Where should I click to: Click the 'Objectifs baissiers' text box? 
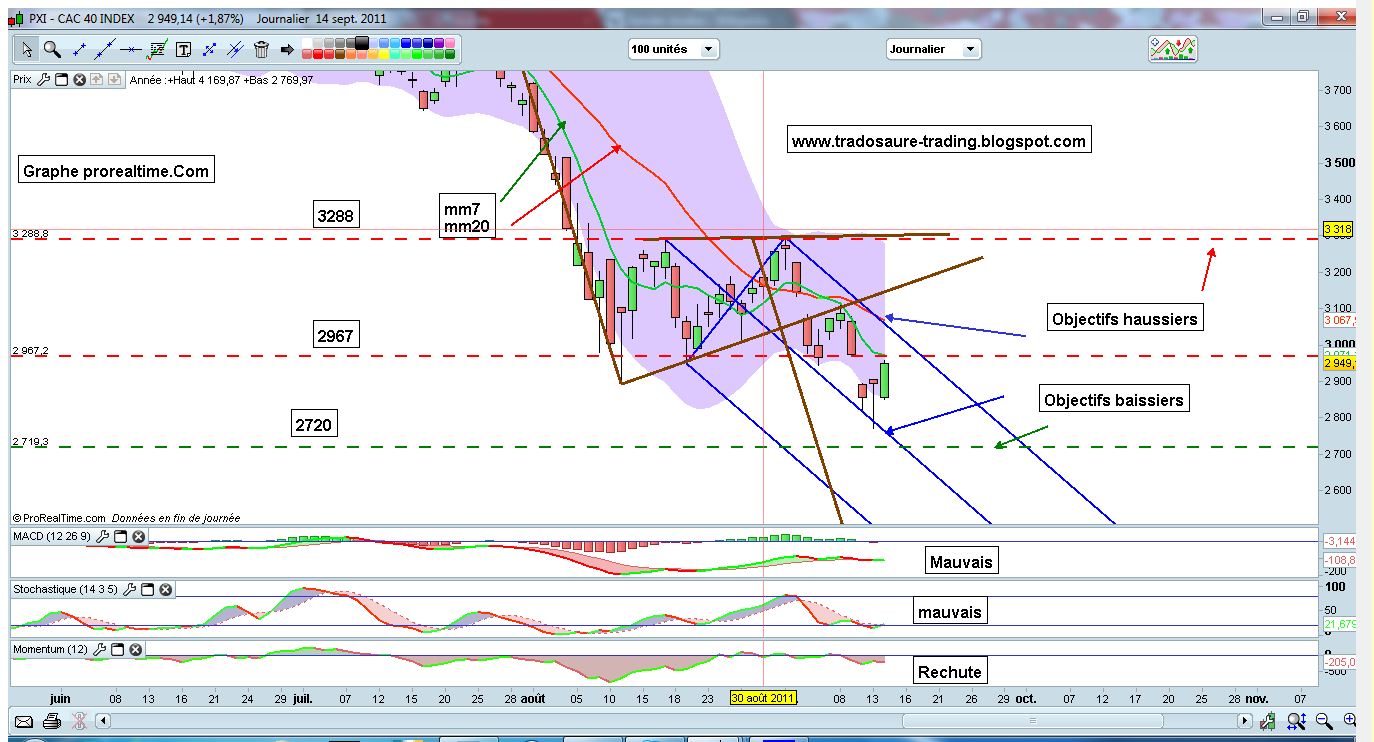(1113, 400)
